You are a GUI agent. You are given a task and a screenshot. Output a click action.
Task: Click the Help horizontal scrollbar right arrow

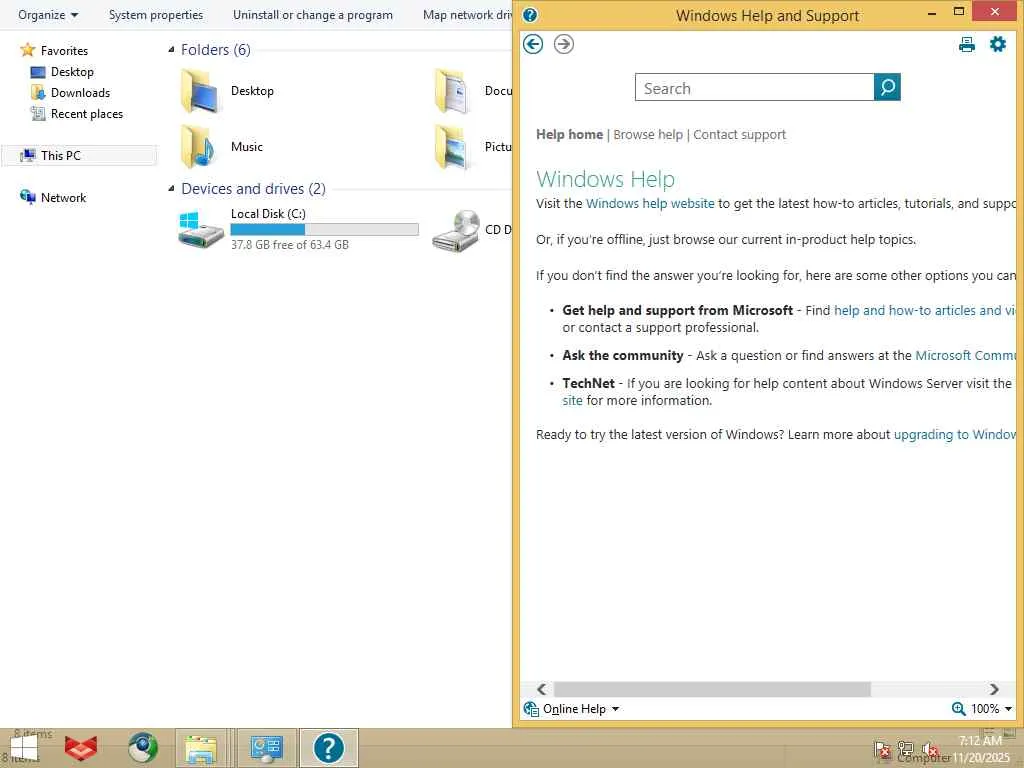tap(994, 689)
